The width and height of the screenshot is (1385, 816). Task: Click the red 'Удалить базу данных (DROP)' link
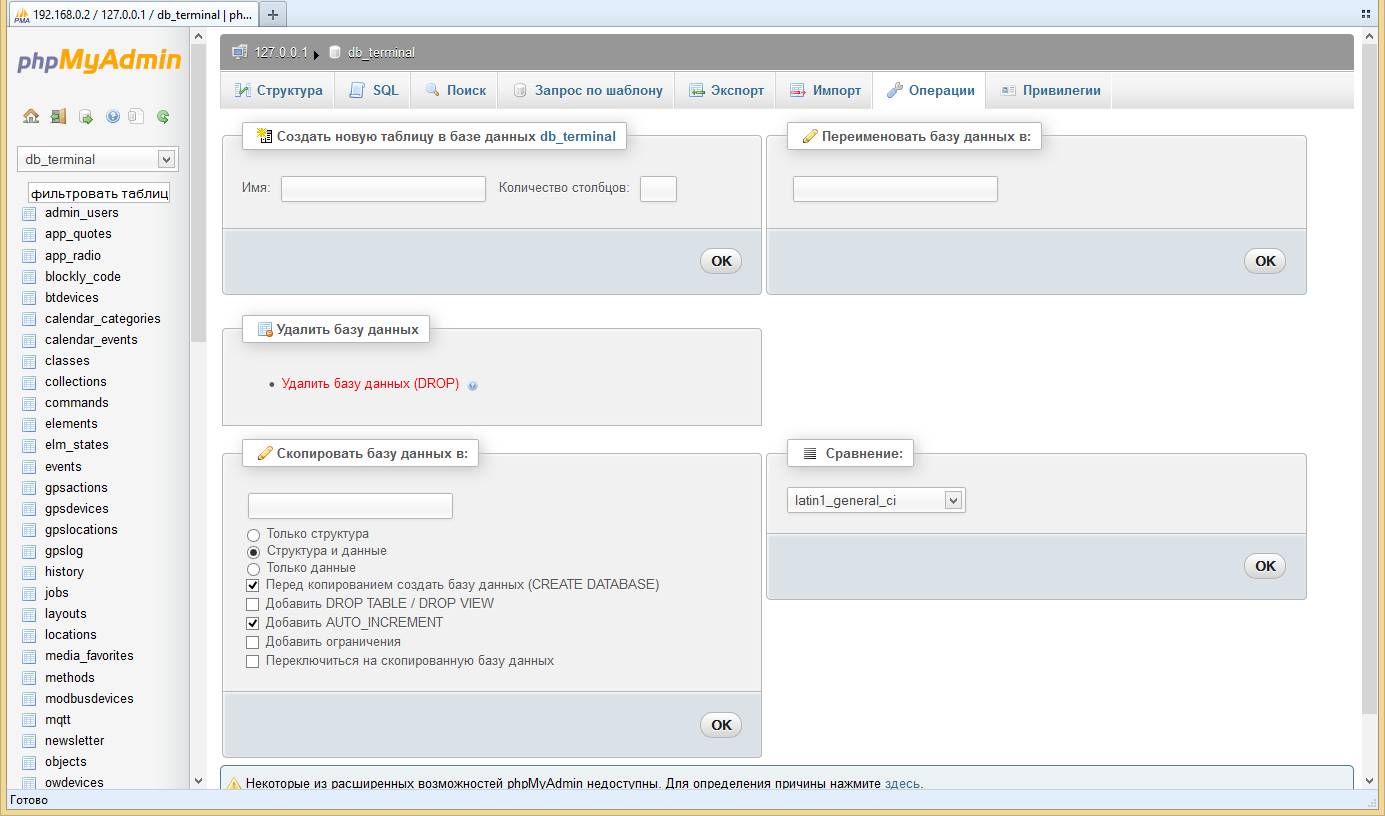pos(370,384)
